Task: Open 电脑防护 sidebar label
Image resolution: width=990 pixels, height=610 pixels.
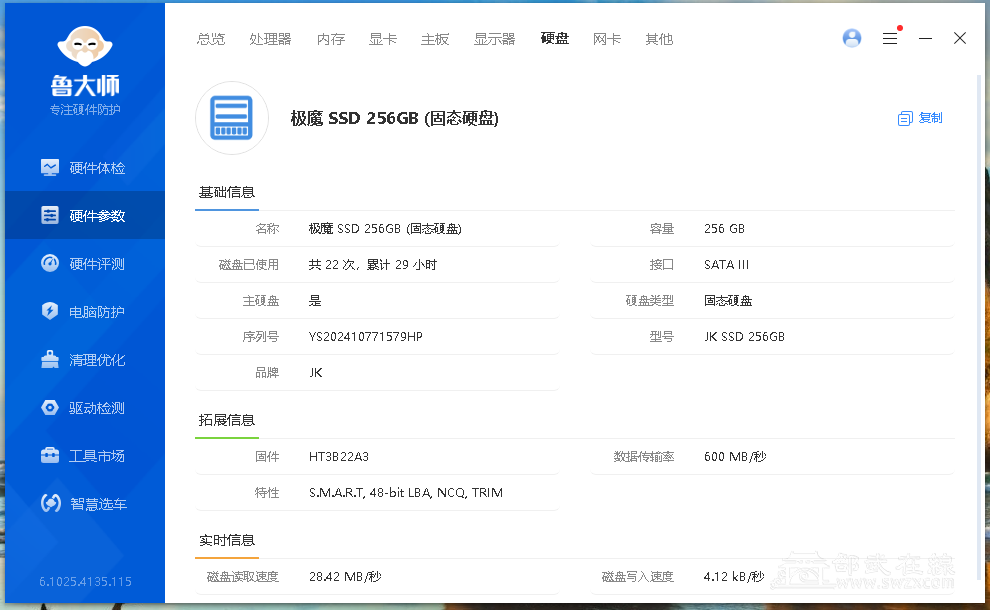Action: click(97, 312)
